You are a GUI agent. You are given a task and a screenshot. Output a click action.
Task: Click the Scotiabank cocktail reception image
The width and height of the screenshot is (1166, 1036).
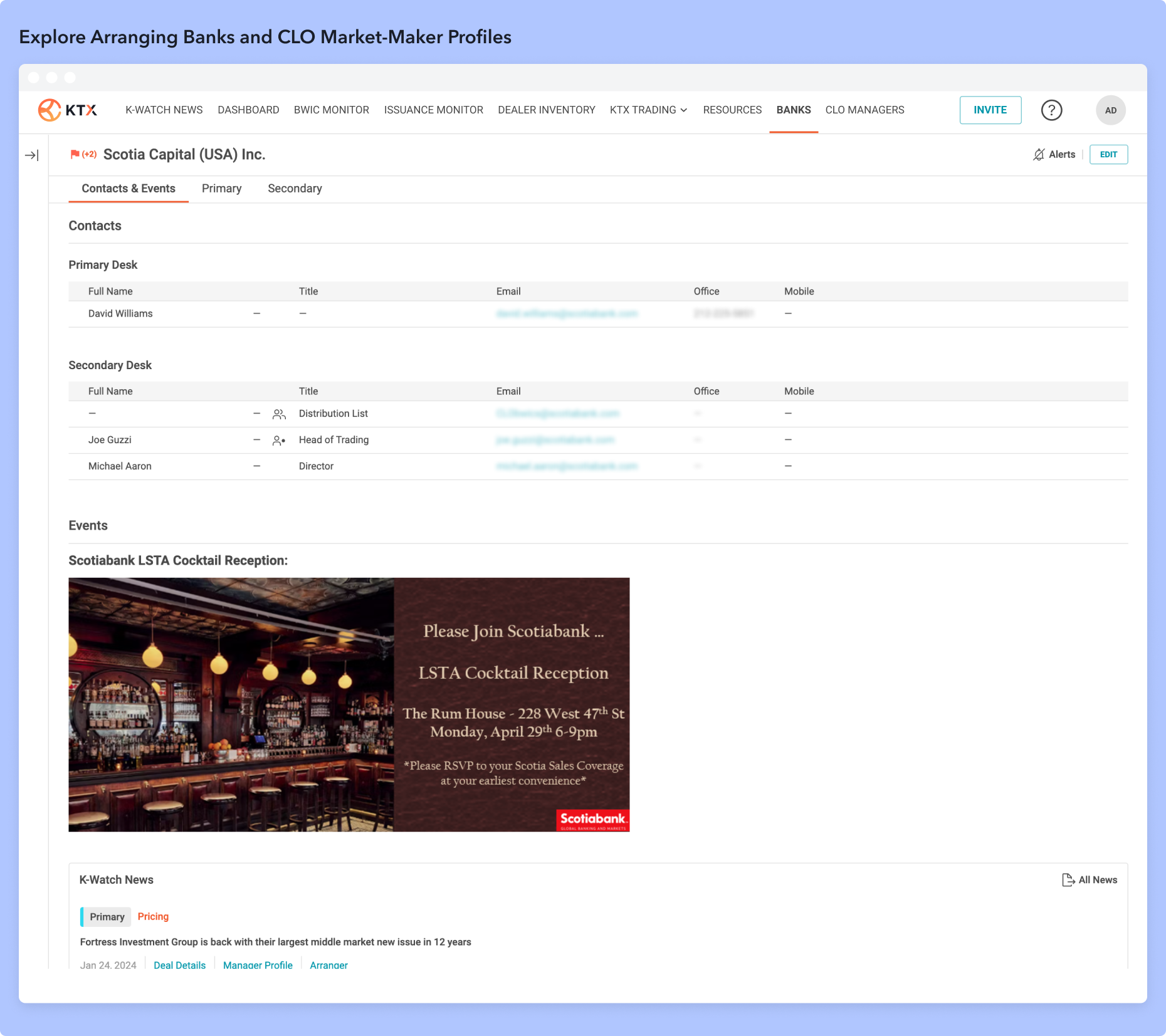(x=349, y=704)
